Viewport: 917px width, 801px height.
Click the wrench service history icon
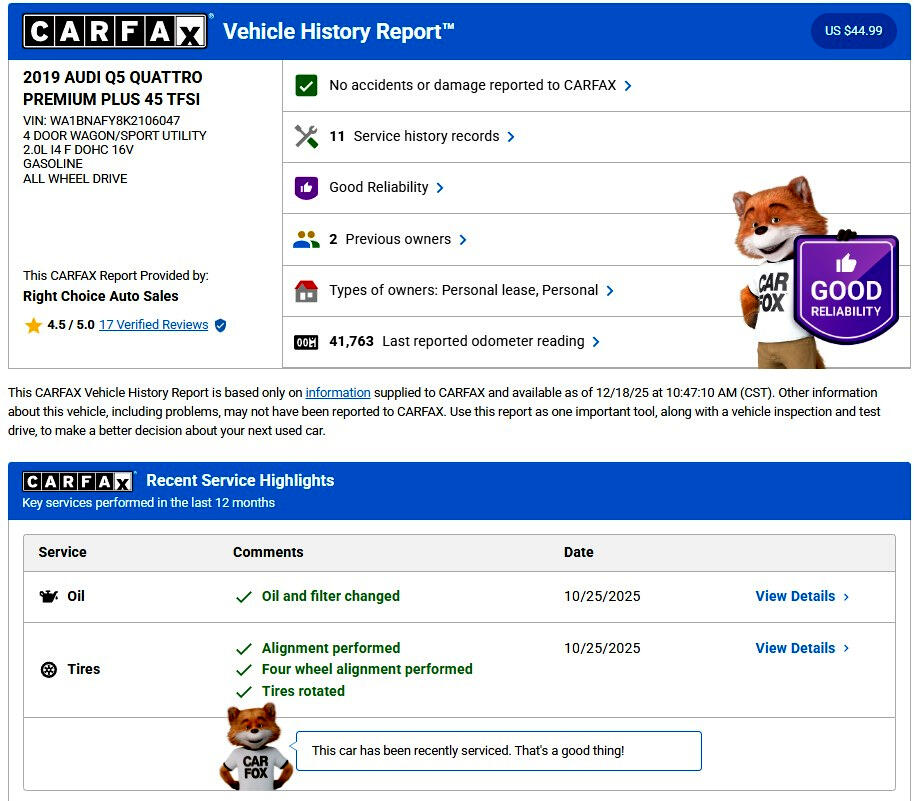click(306, 137)
